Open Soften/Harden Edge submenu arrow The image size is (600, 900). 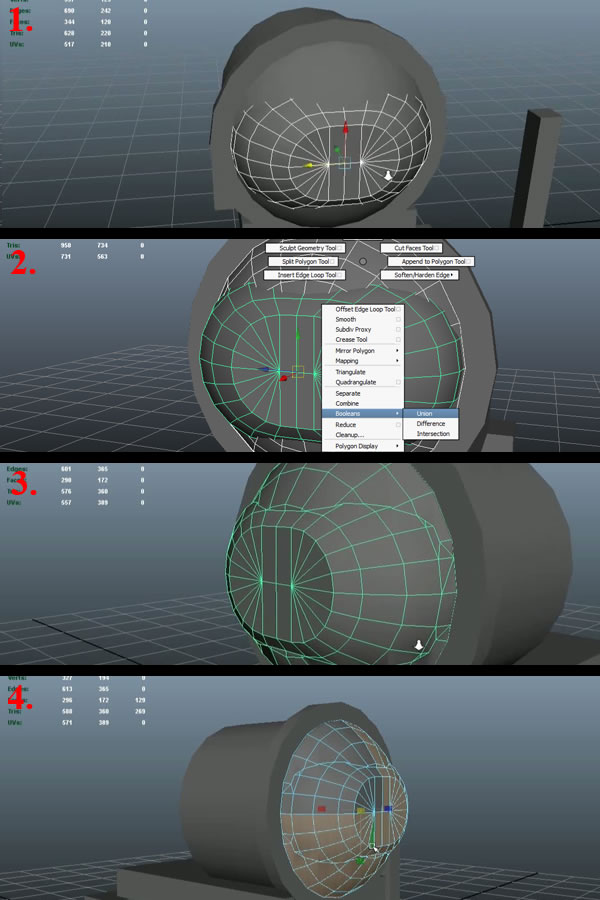452,274
